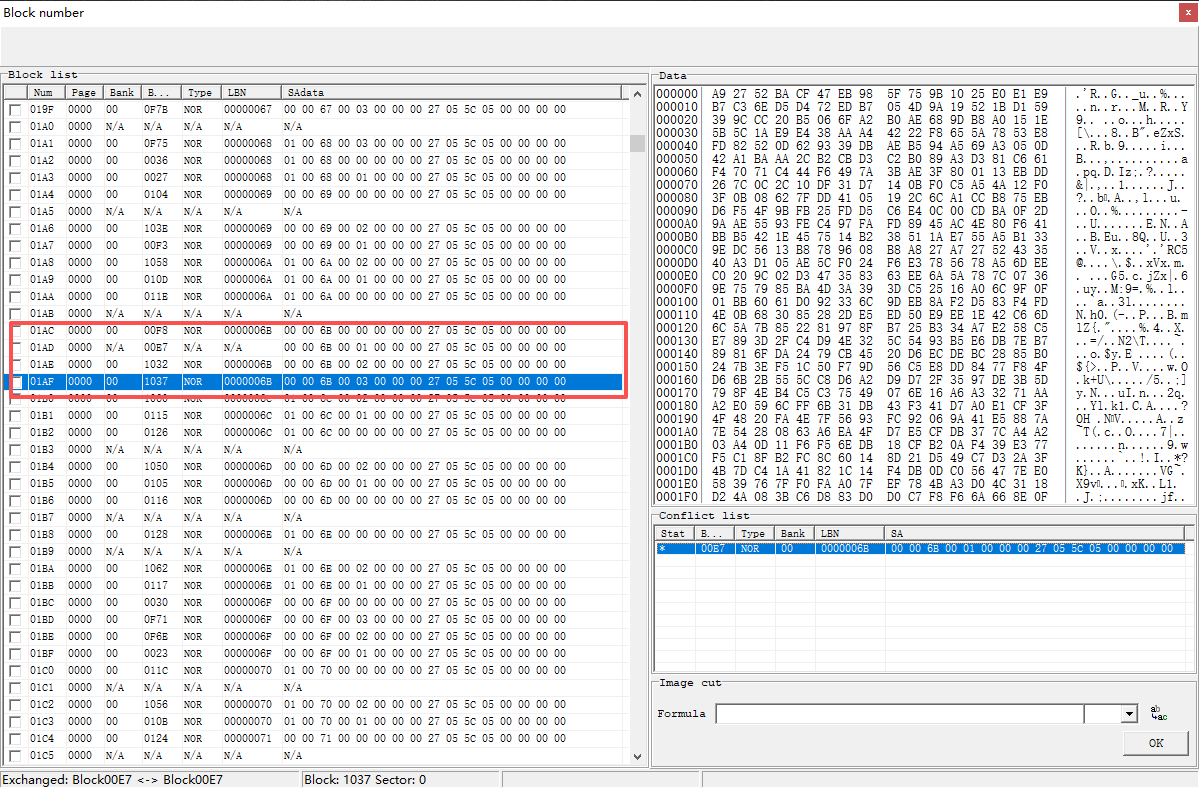Tick the checkbox for row 01B4
Image resolution: width=1199 pixels, height=788 pixels.
pos(15,466)
